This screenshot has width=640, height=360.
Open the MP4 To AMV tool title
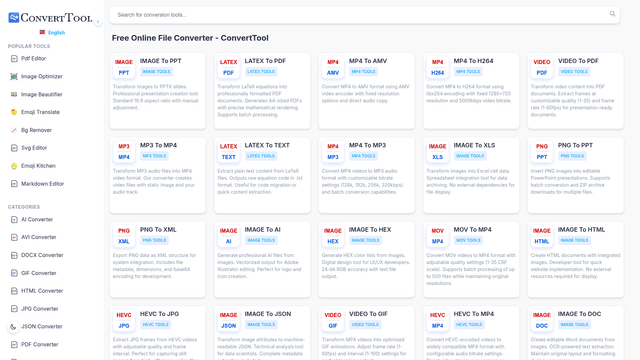368,61
